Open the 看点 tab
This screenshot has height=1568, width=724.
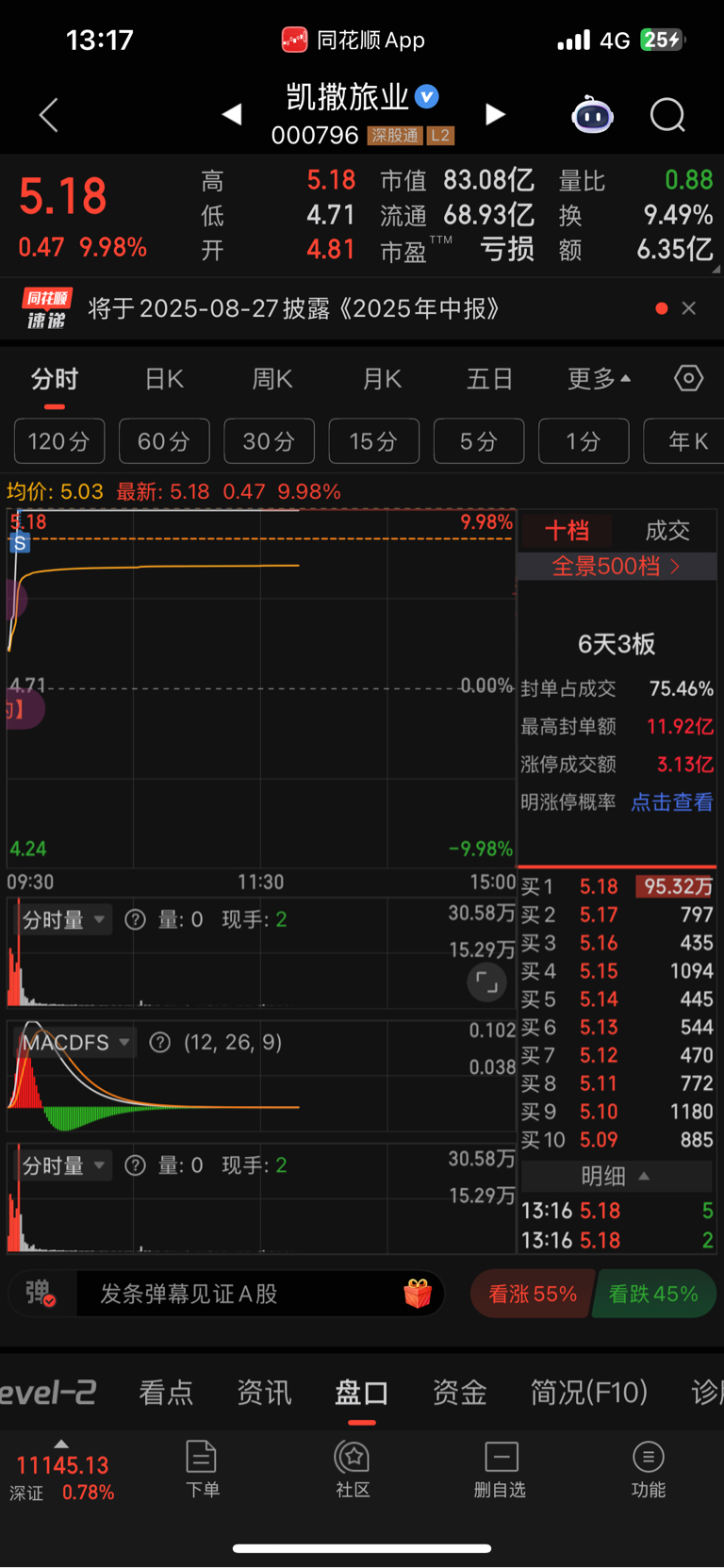pos(166,1393)
